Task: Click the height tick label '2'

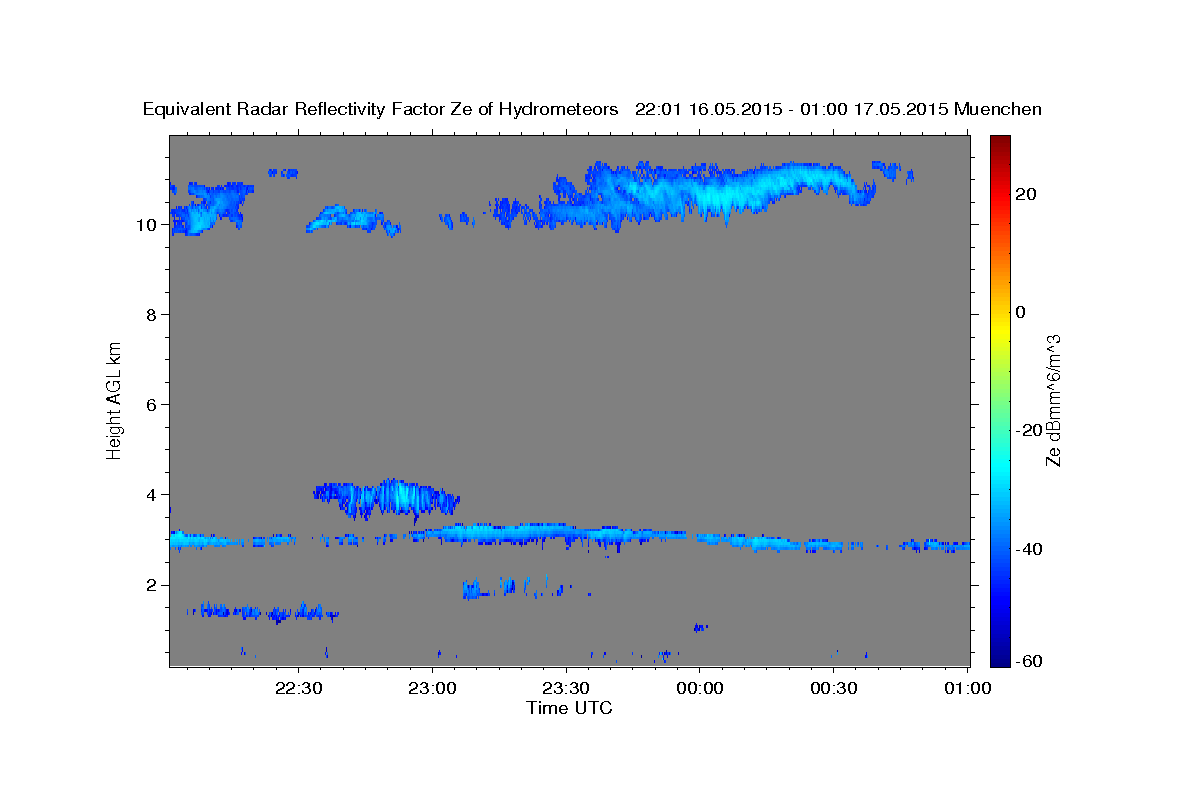Action: point(151,585)
